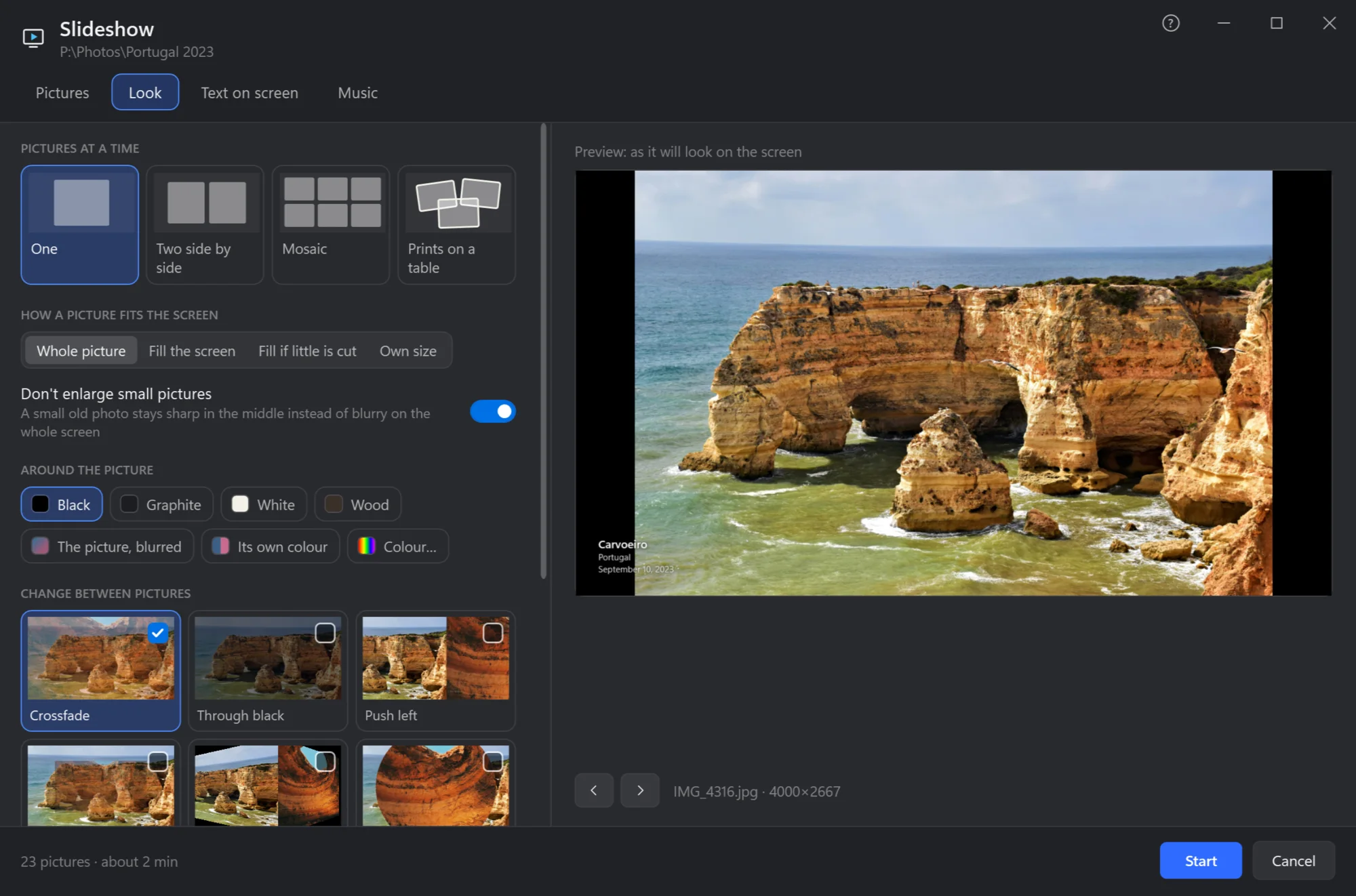Tick the Push left transition checkbox
Viewport: 1356px width, 896px height.
coord(493,633)
